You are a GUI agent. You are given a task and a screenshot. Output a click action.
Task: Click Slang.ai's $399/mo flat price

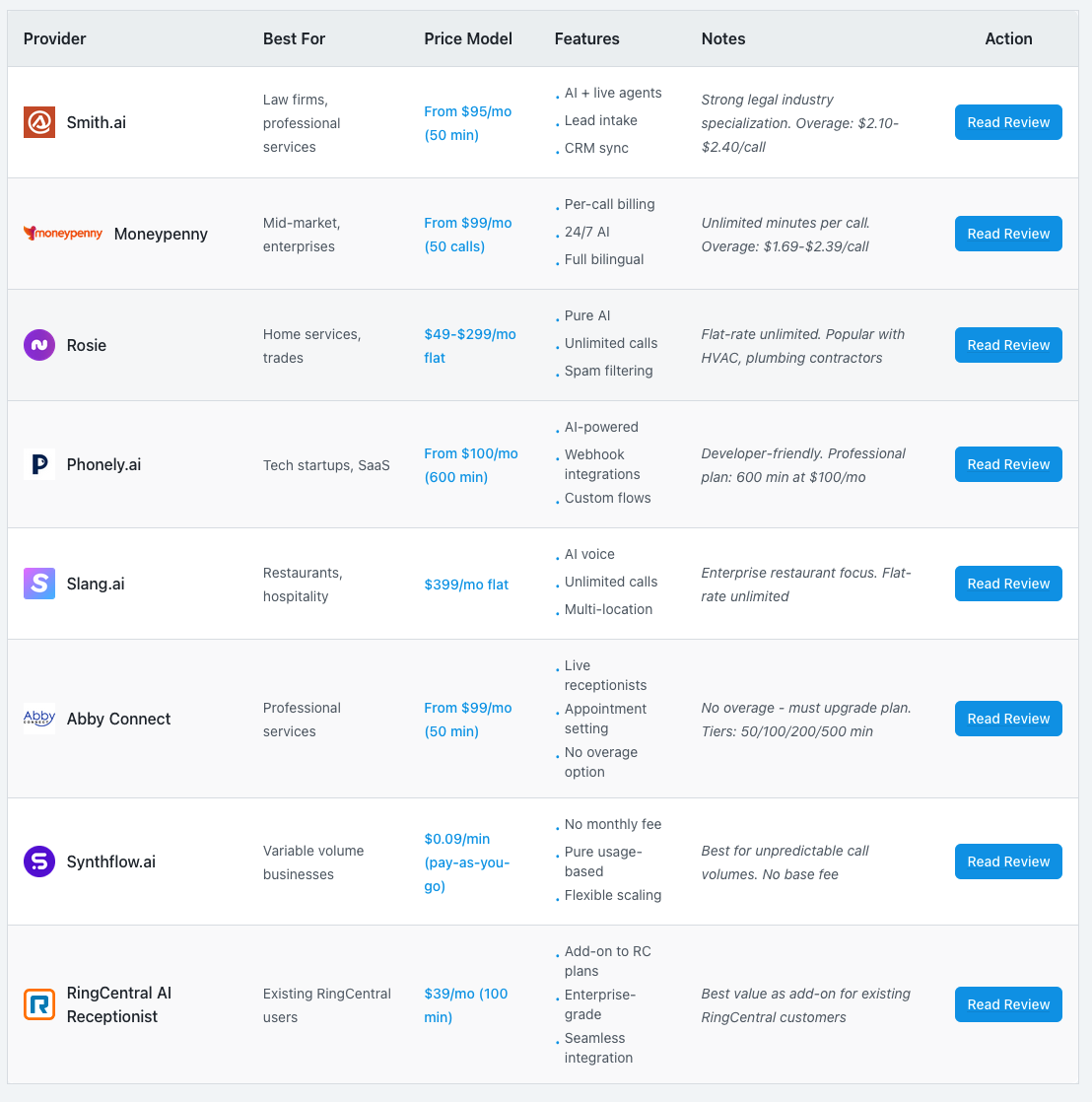[x=466, y=585]
